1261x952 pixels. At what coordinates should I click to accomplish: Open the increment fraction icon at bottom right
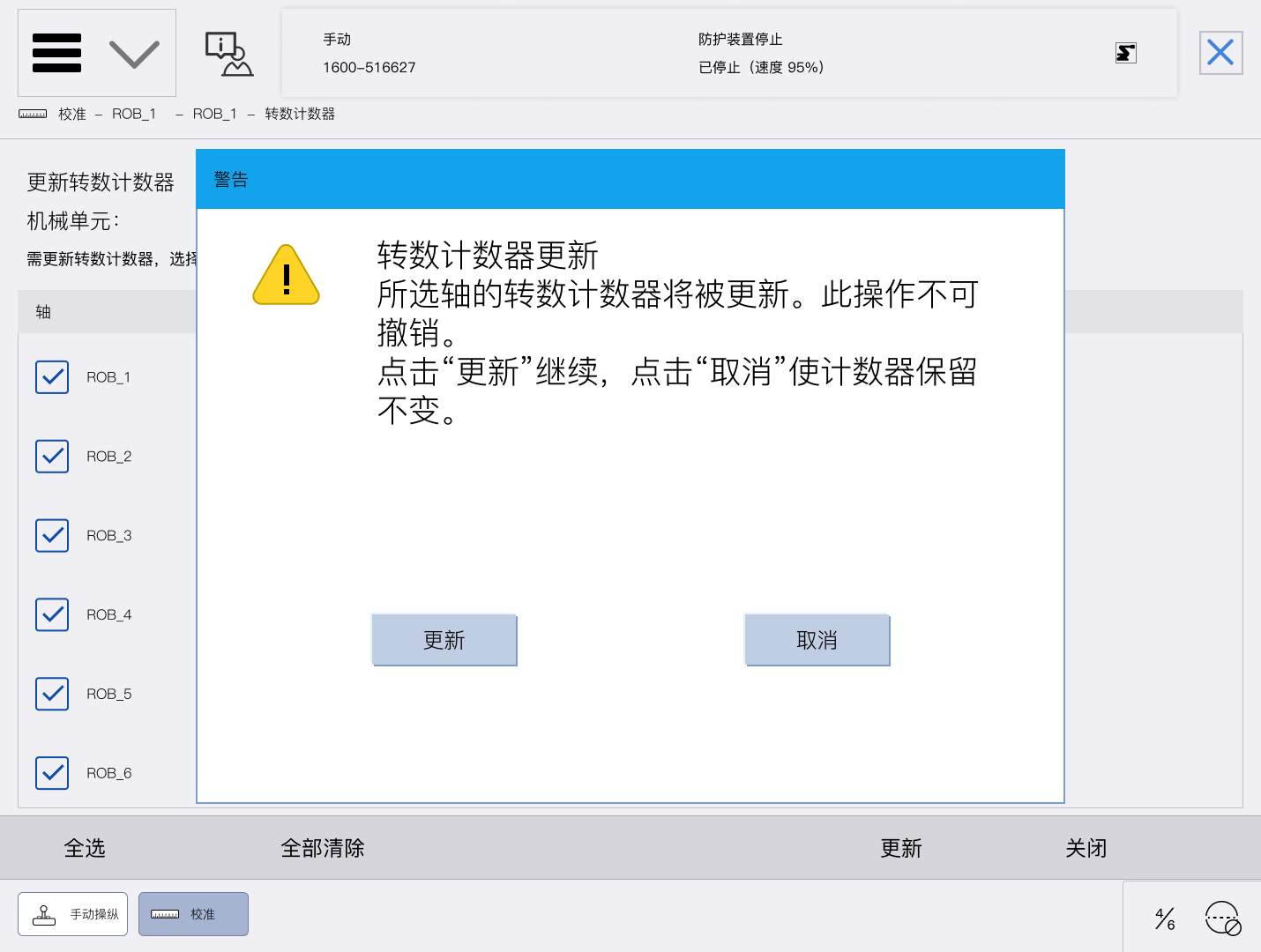pyautogui.click(x=1165, y=919)
